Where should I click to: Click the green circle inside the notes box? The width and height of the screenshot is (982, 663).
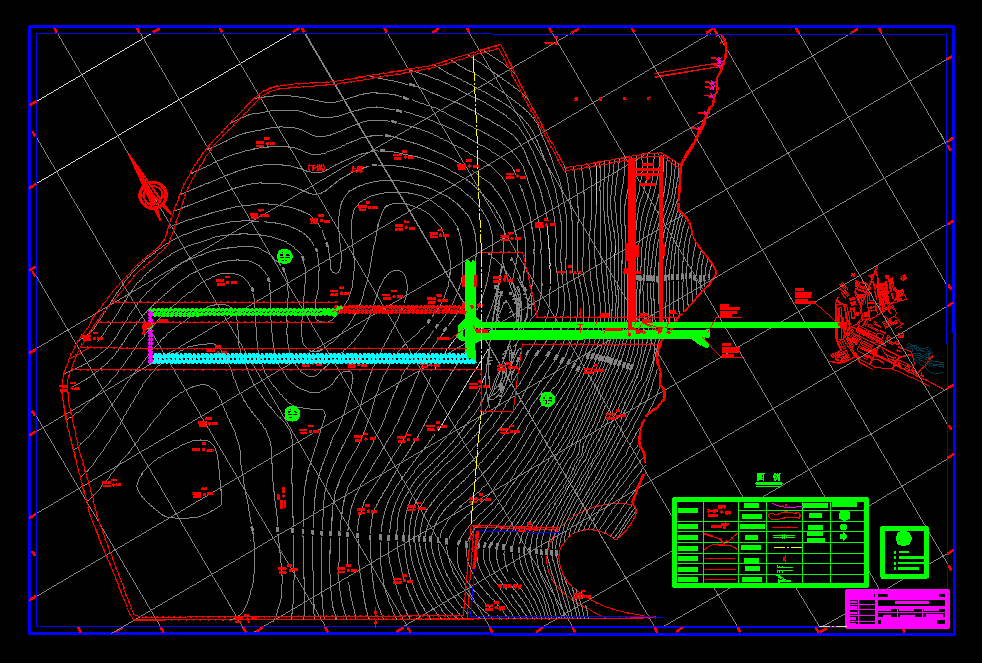[903, 538]
